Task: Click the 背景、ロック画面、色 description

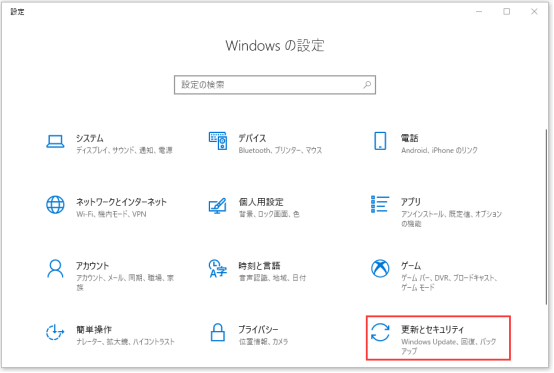Action: pyautogui.click(x=269, y=214)
